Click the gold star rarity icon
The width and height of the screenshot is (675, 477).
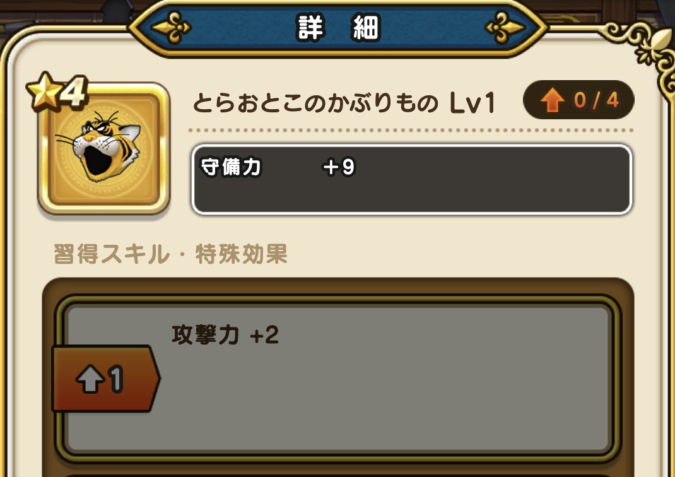[44, 90]
